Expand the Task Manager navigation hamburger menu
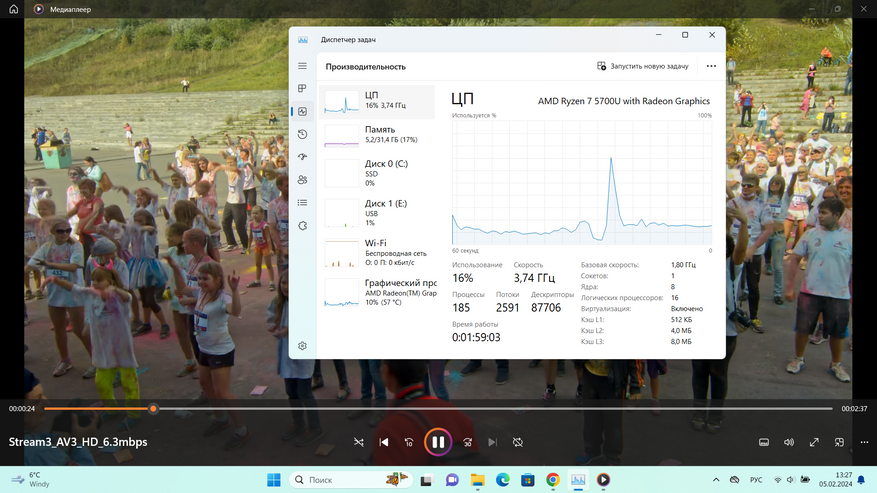The width and height of the screenshot is (877, 493). click(x=302, y=66)
